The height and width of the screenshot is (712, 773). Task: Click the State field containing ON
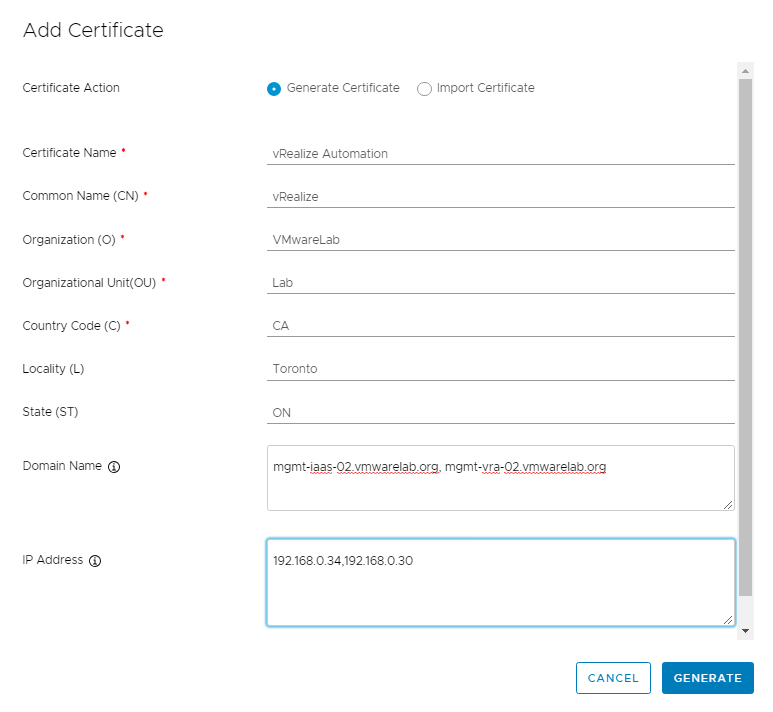(500, 412)
